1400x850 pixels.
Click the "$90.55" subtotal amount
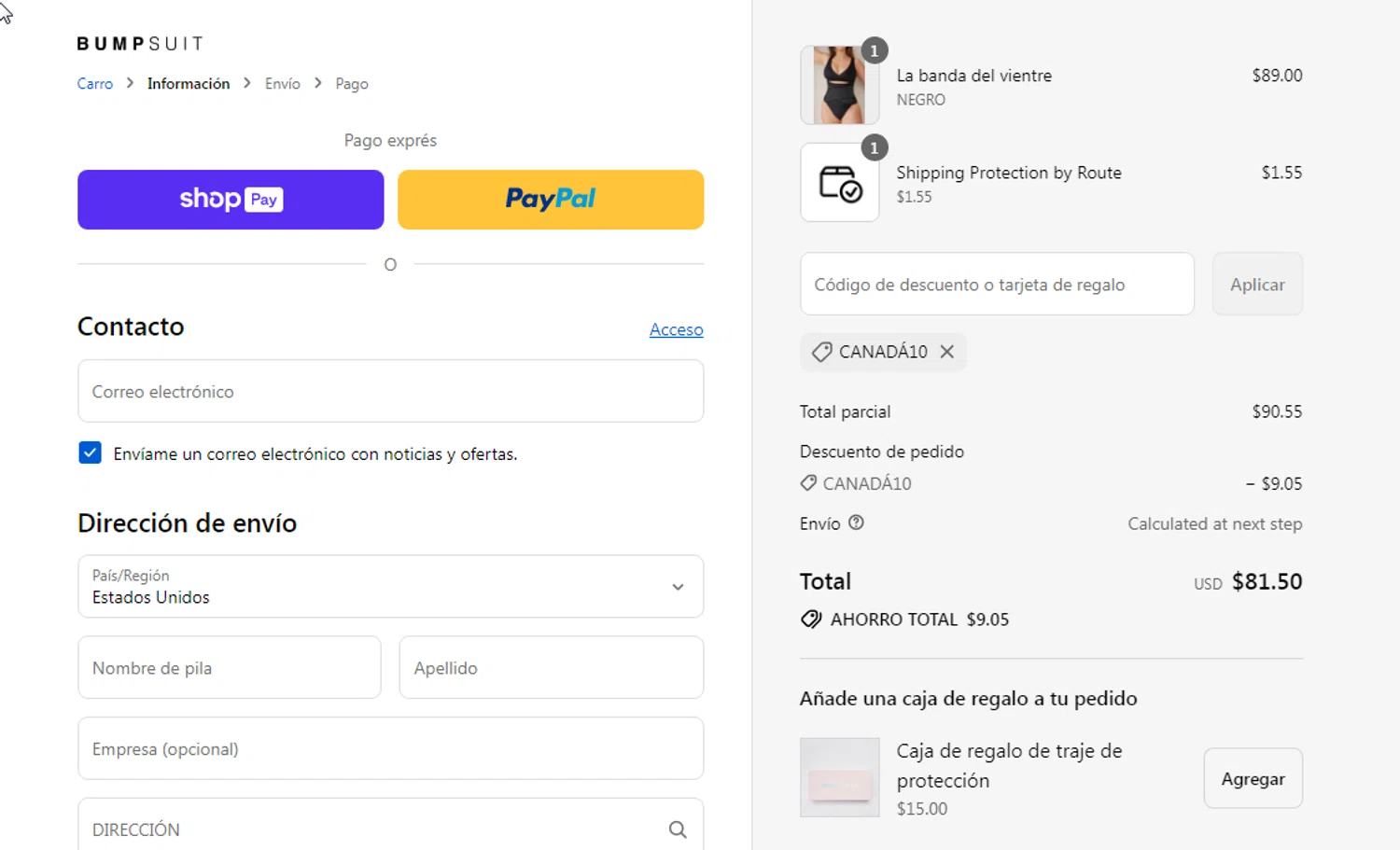pyautogui.click(x=1277, y=411)
